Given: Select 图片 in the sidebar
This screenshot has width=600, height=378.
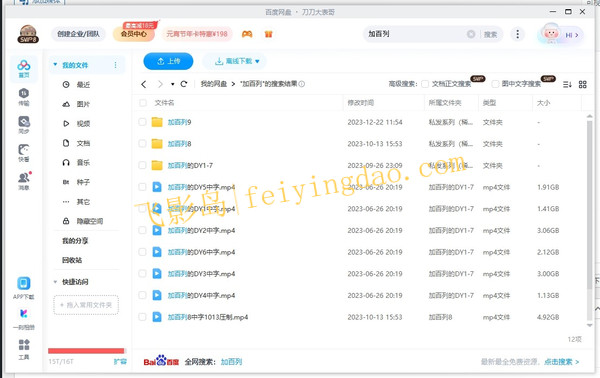Looking at the screenshot, I should coord(83,104).
